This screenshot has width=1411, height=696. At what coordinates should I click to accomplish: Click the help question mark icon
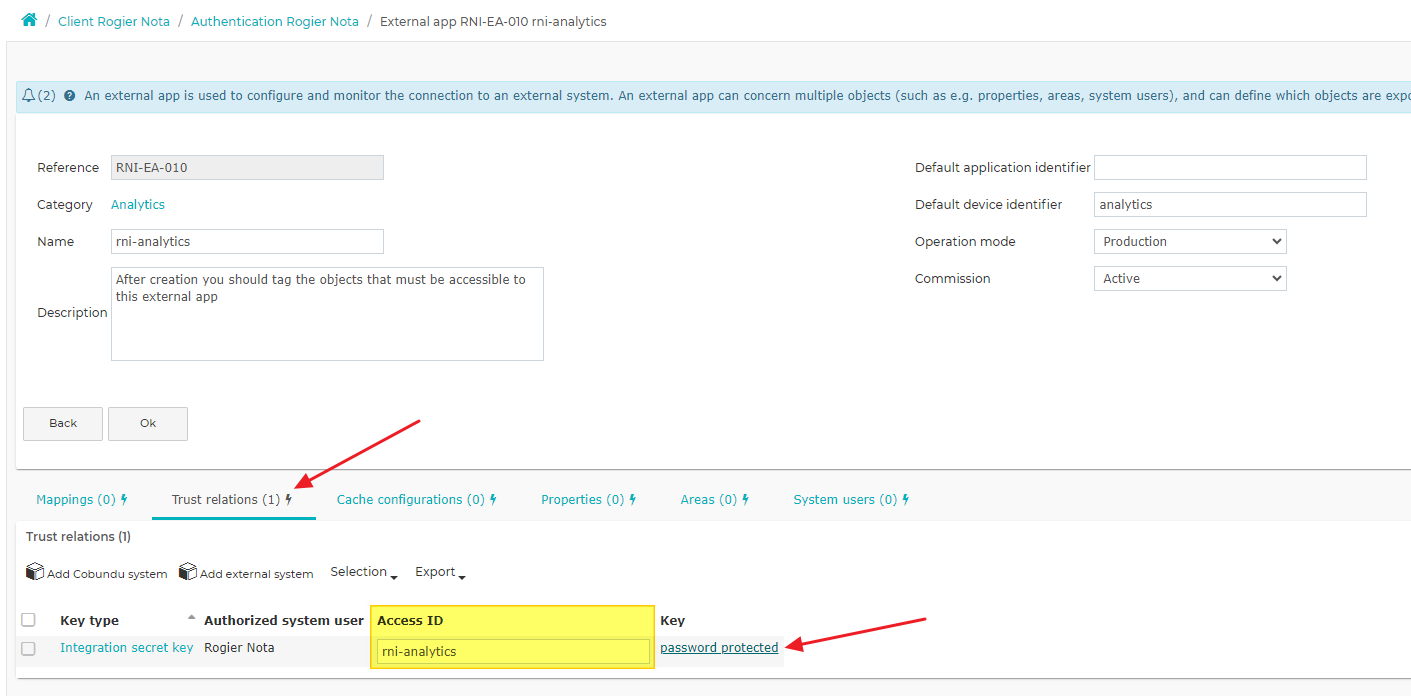coord(69,96)
